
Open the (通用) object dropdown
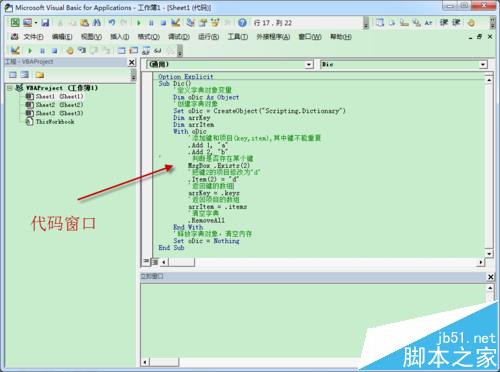pos(309,64)
